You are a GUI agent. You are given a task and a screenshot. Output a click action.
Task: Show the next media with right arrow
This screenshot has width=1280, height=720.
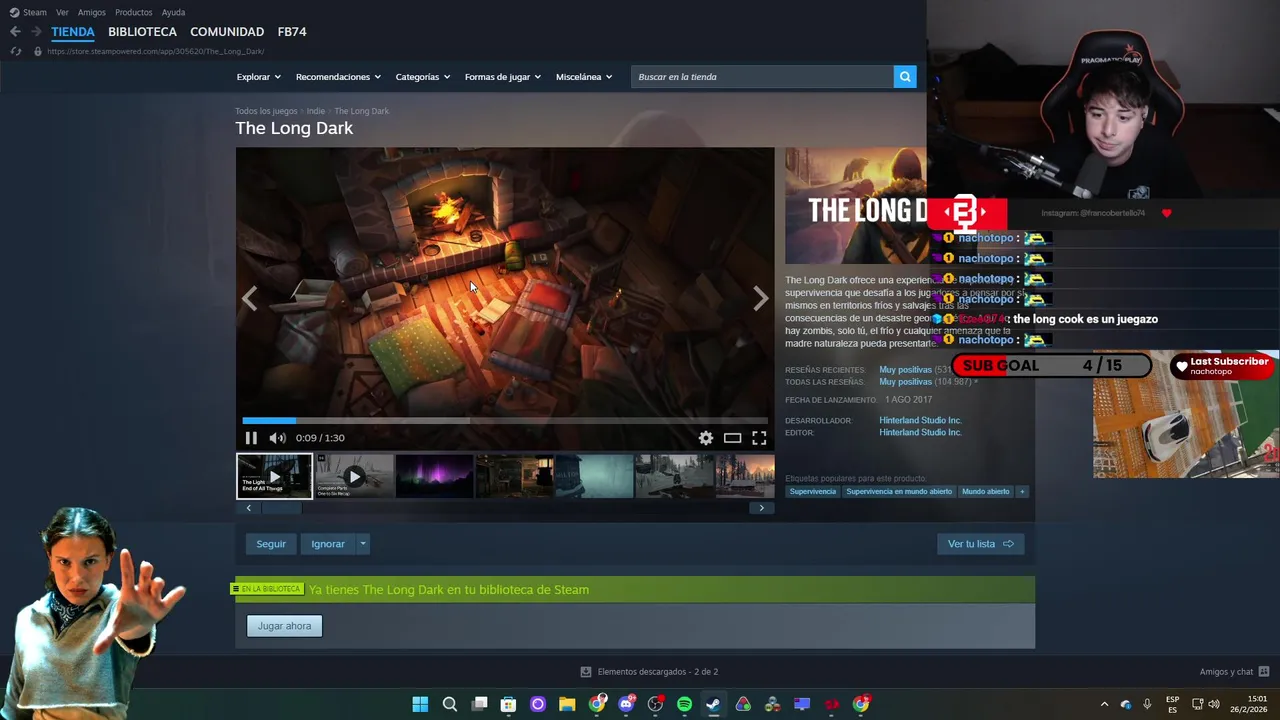click(761, 298)
